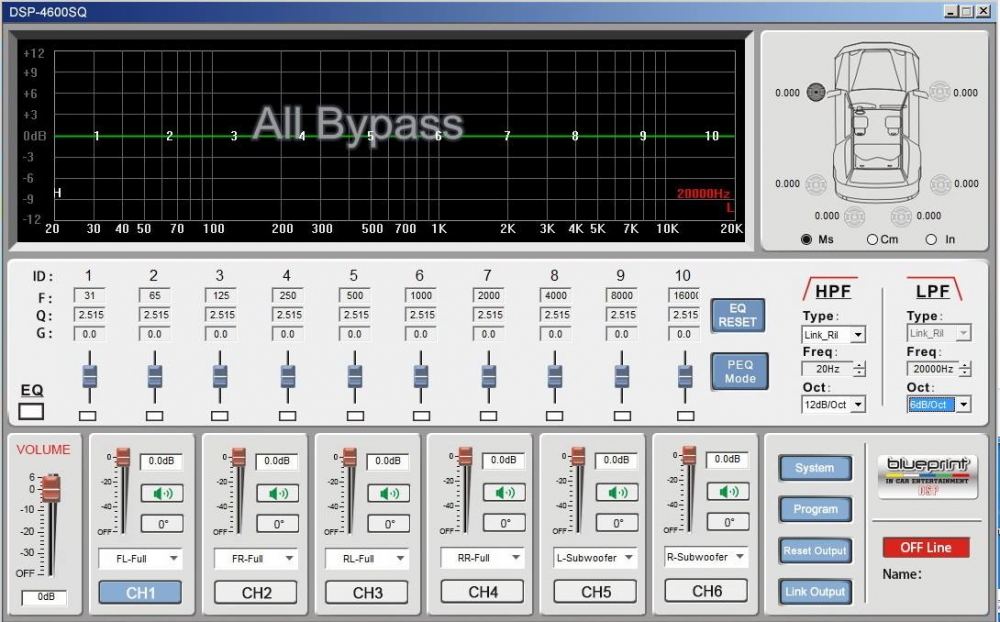
Task: Select front-left speaker on the car diagram
Action: tap(815, 92)
